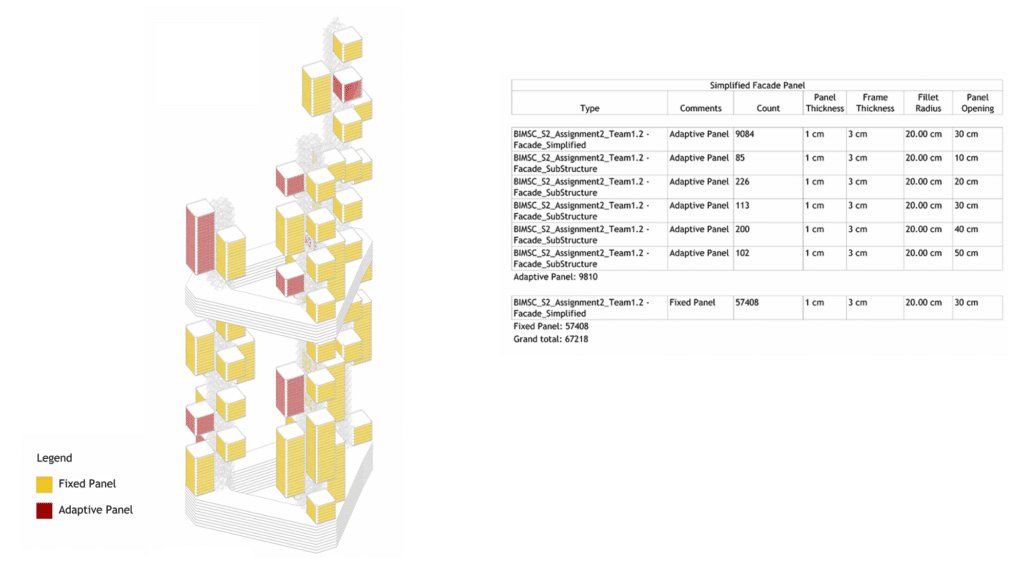Viewport: 1024px width, 566px height.
Task: Click the 'Count' column header
Action: pos(768,108)
